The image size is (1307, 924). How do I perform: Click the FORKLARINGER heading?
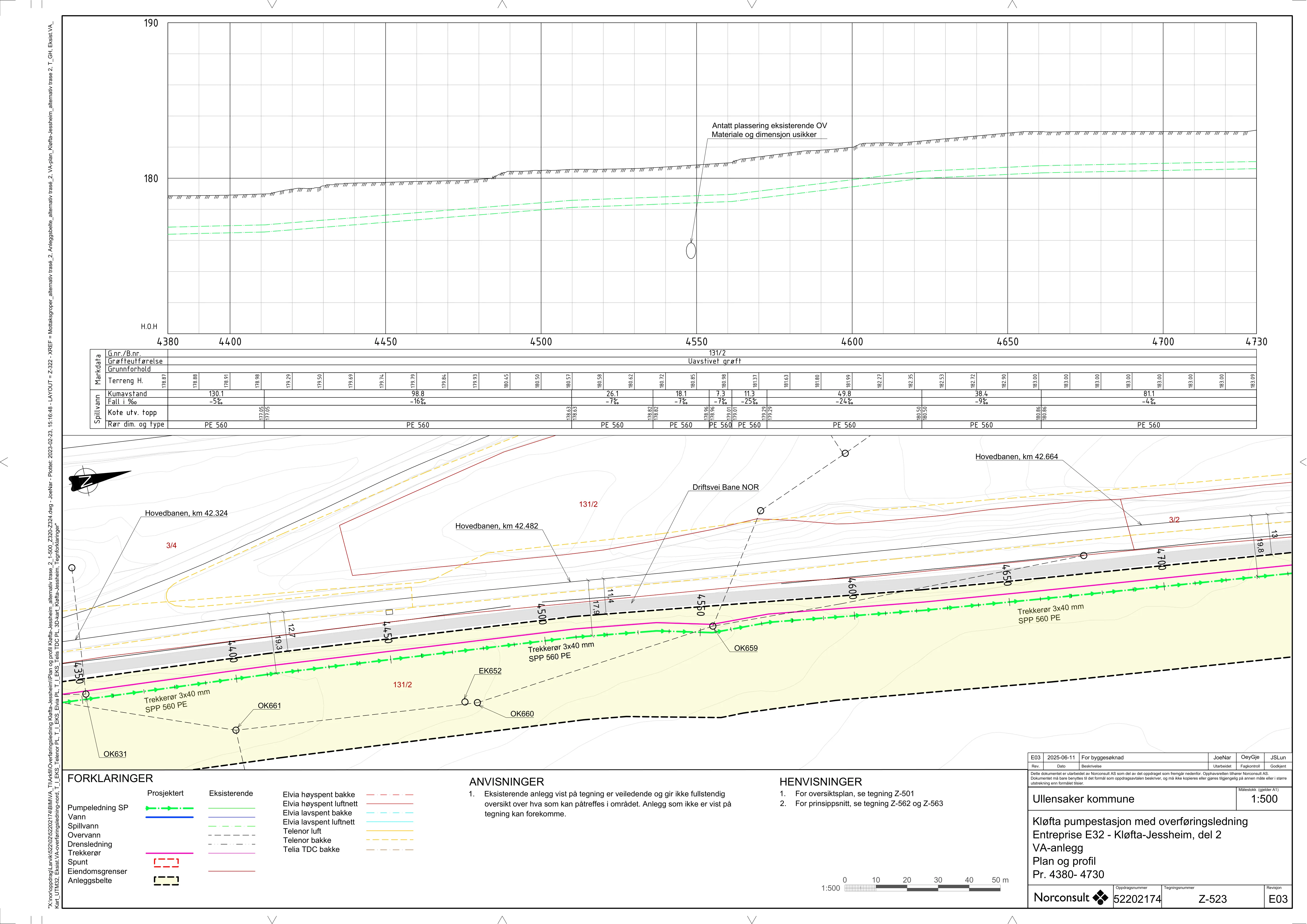[x=110, y=778]
